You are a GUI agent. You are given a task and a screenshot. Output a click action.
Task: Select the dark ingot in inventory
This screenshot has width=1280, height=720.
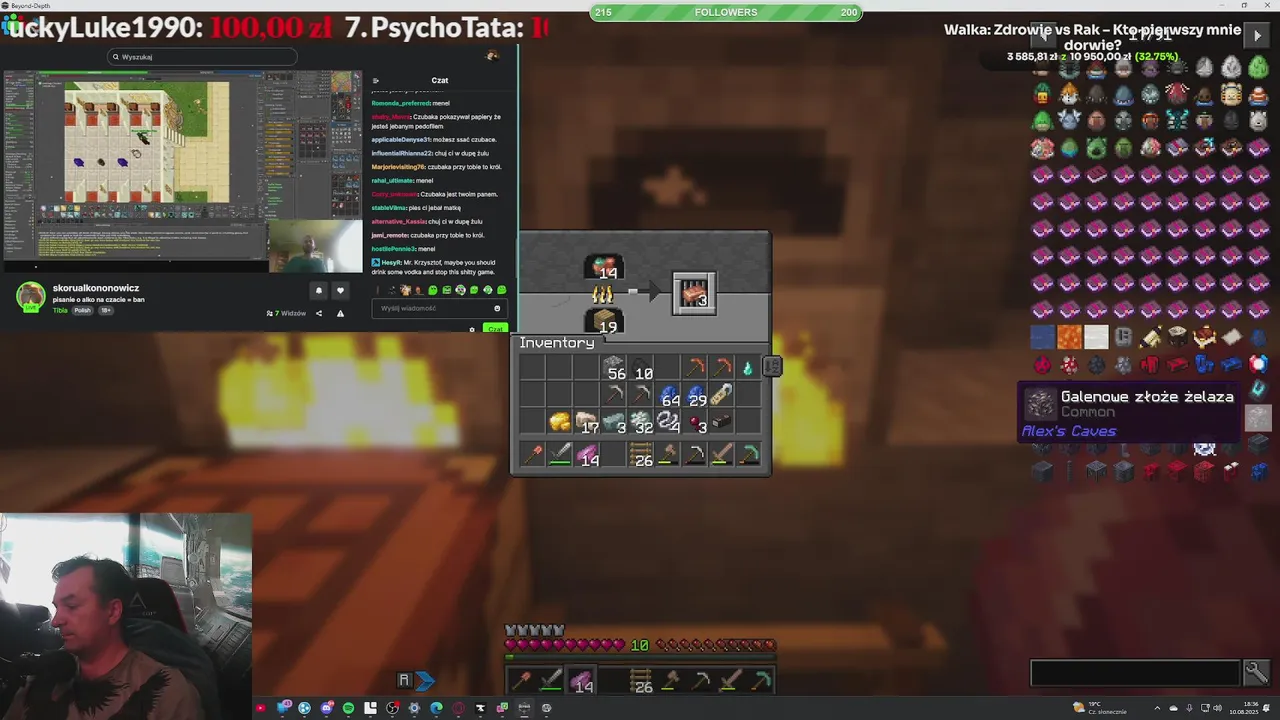click(721, 422)
